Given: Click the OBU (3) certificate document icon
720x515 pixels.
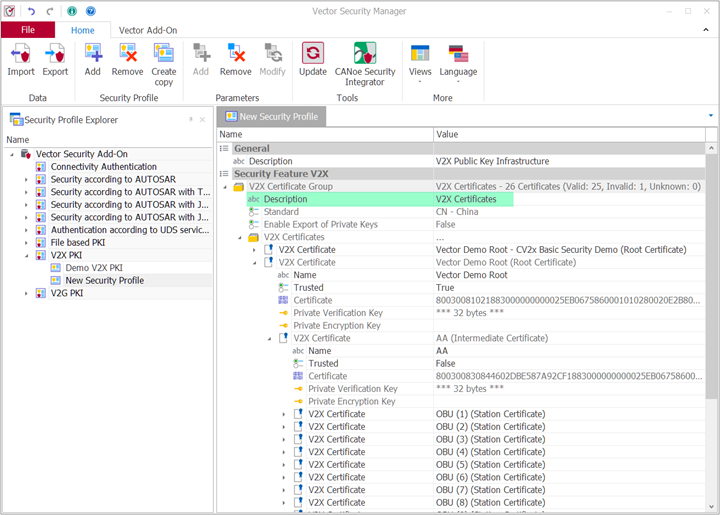Looking at the screenshot, I should tap(298, 439).
